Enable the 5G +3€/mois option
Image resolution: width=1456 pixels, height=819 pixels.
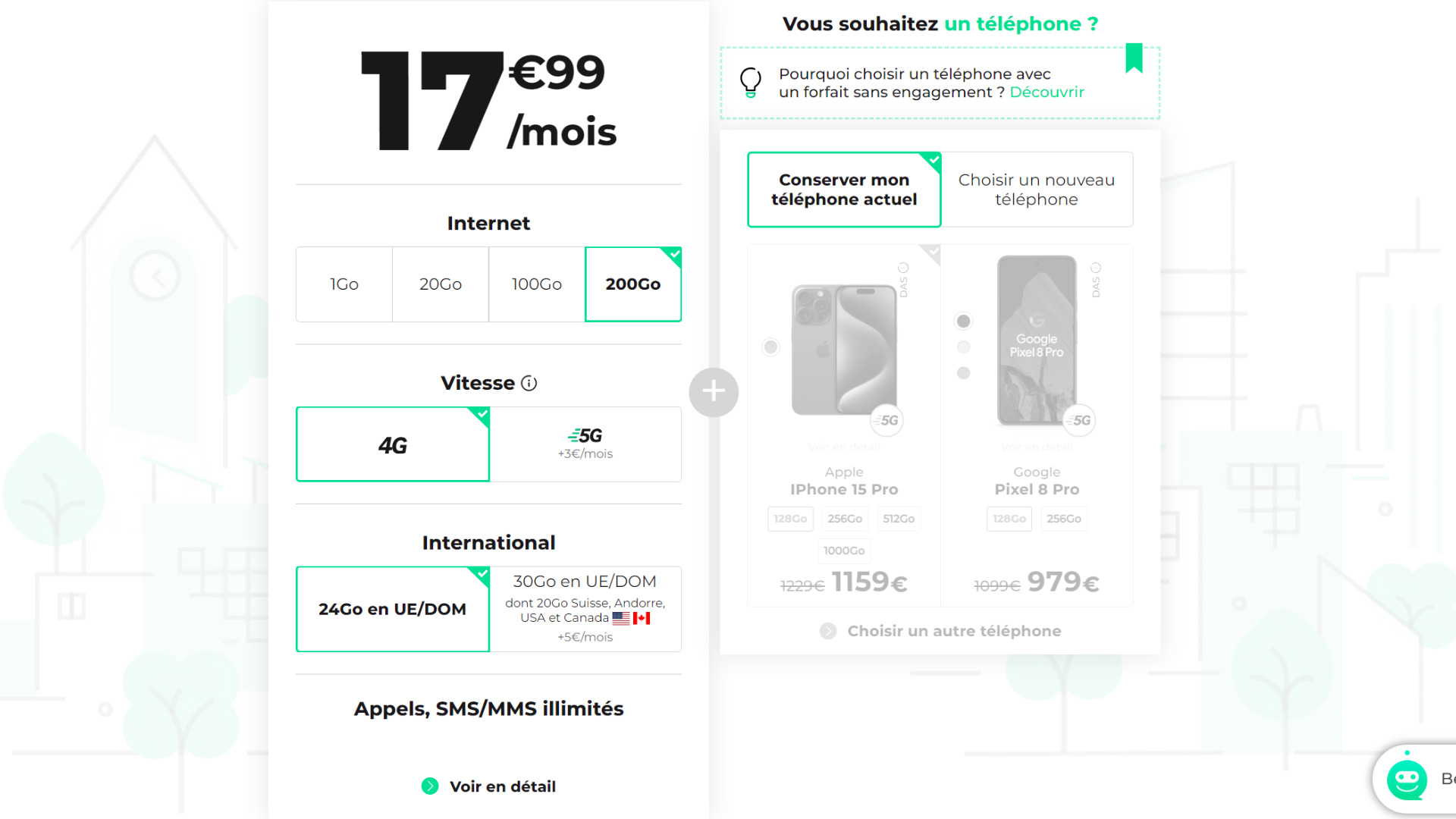585,444
